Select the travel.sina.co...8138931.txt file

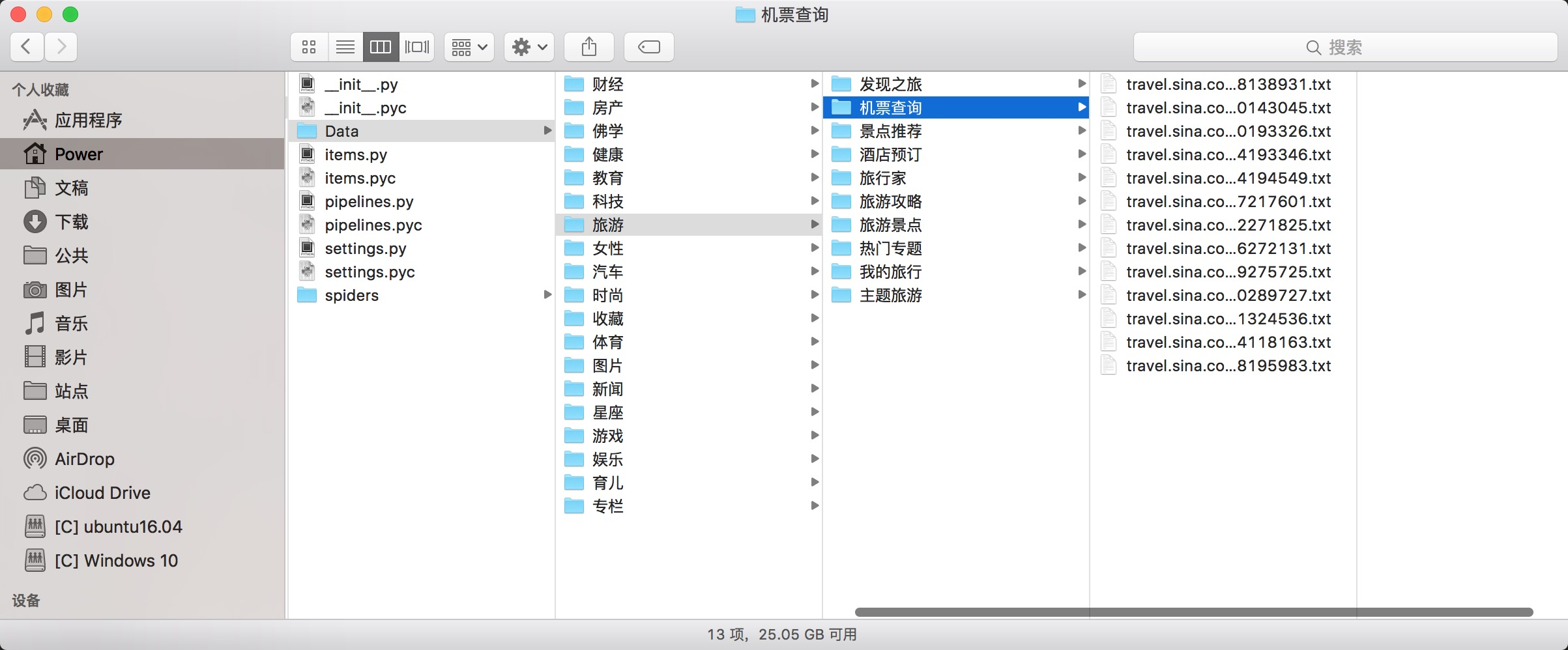pyautogui.click(x=1229, y=84)
